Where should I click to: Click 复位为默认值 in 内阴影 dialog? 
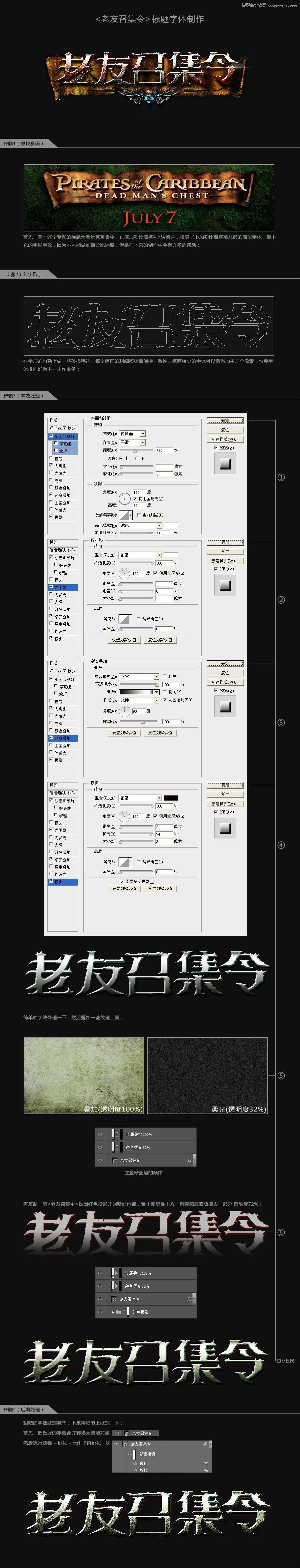(160, 640)
